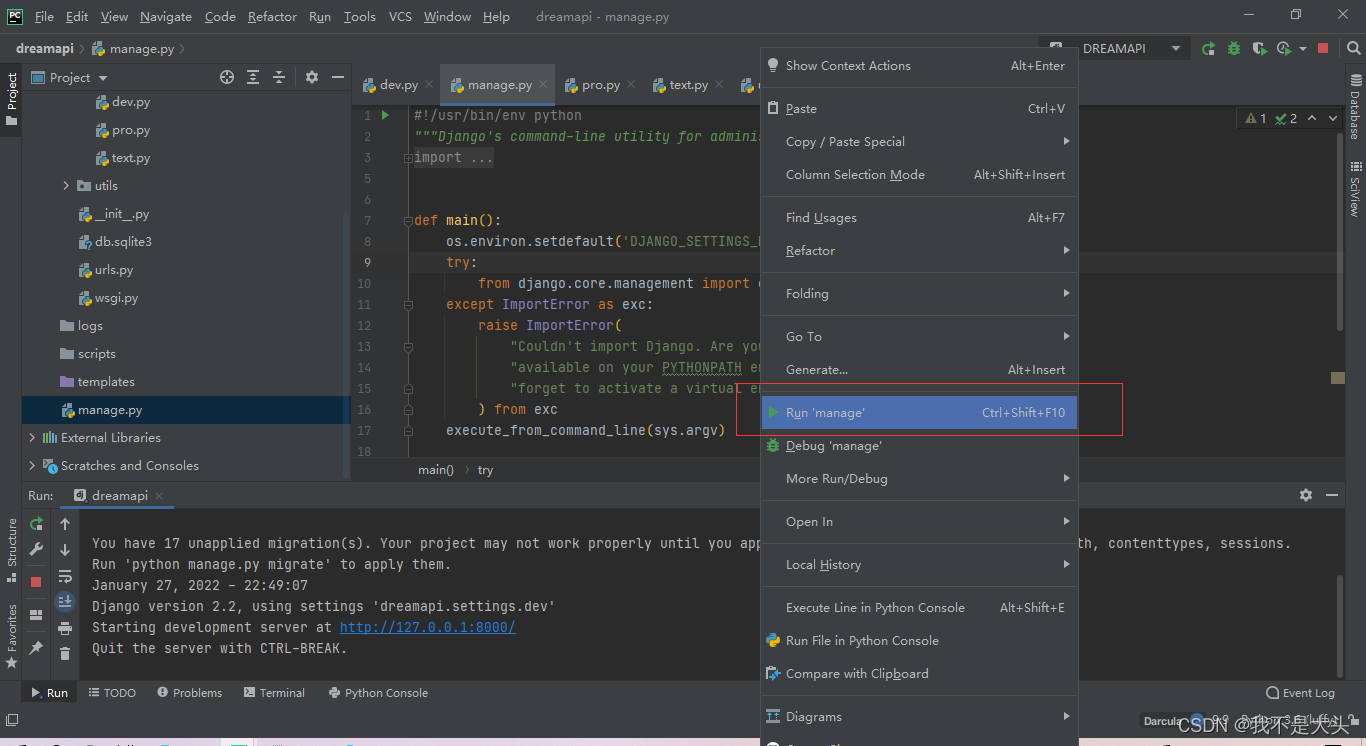
Task: Click the Event Log button
Action: pos(1300,692)
